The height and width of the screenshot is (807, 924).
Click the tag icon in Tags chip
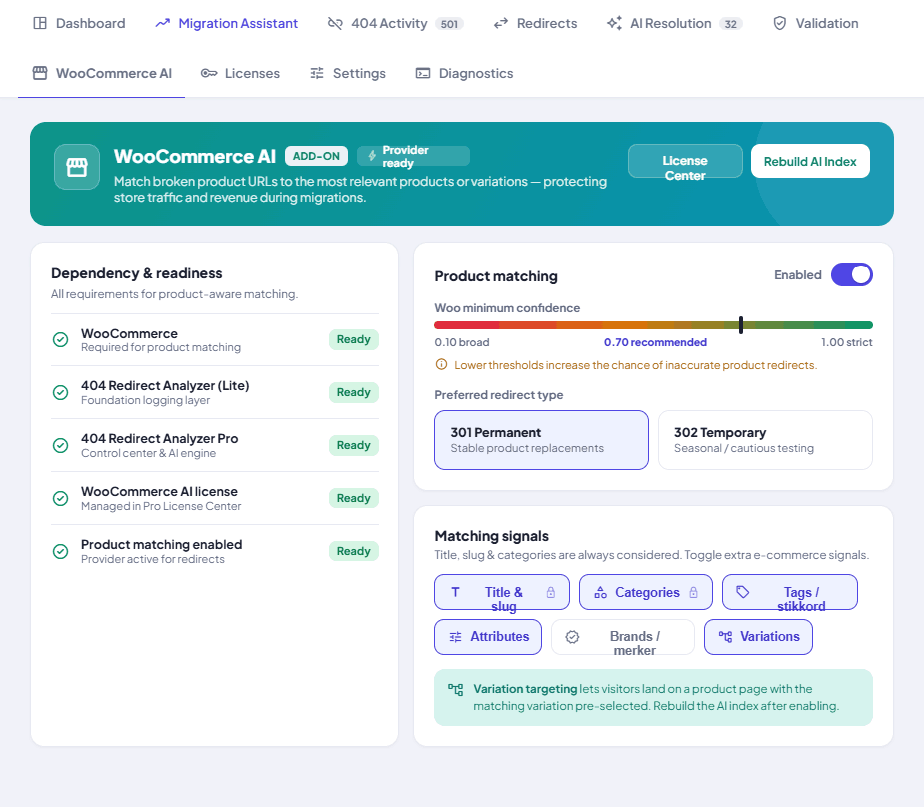point(742,592)
